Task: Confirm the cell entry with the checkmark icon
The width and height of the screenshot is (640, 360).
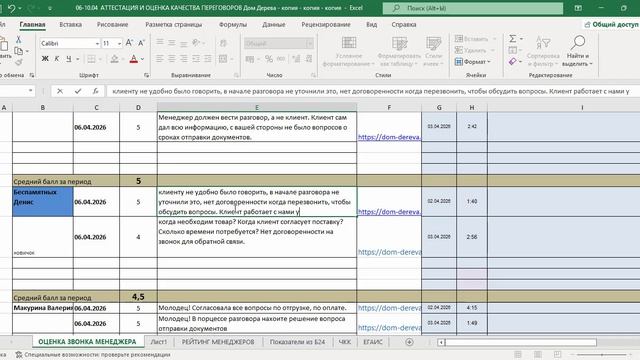Action: (x=78, y=91)
